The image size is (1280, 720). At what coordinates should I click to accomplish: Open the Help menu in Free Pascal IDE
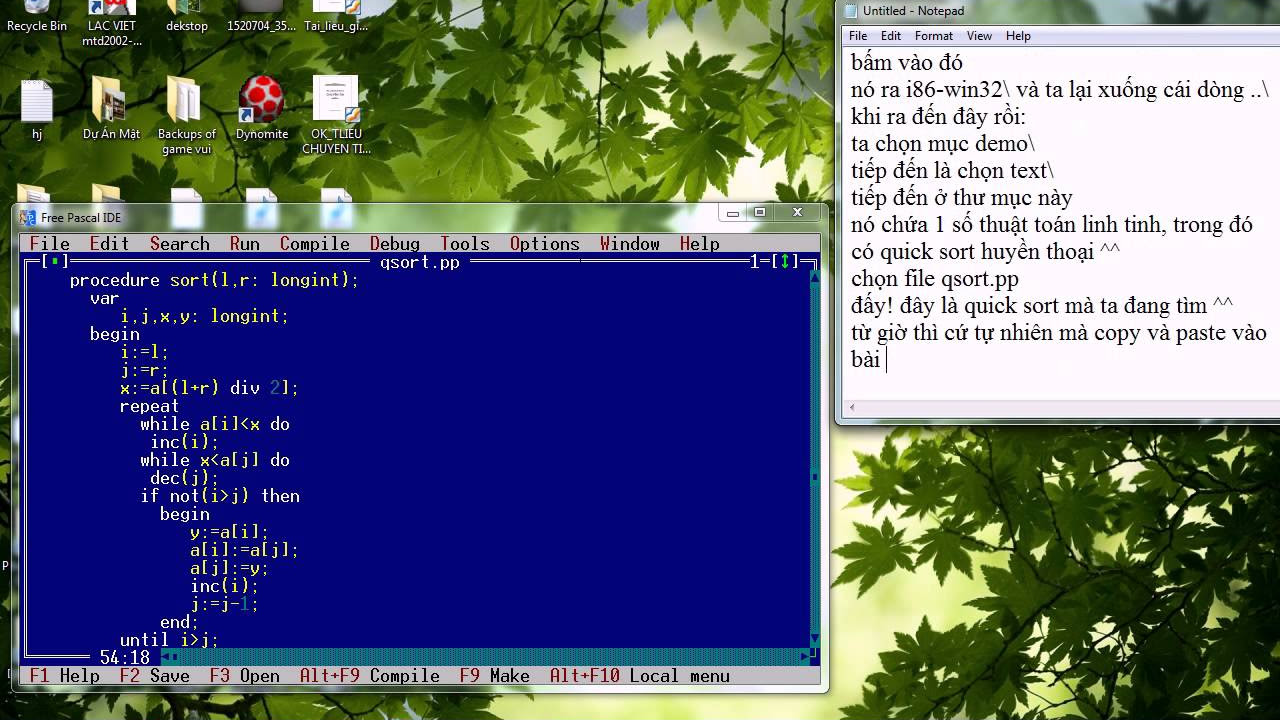pos(700,244)
